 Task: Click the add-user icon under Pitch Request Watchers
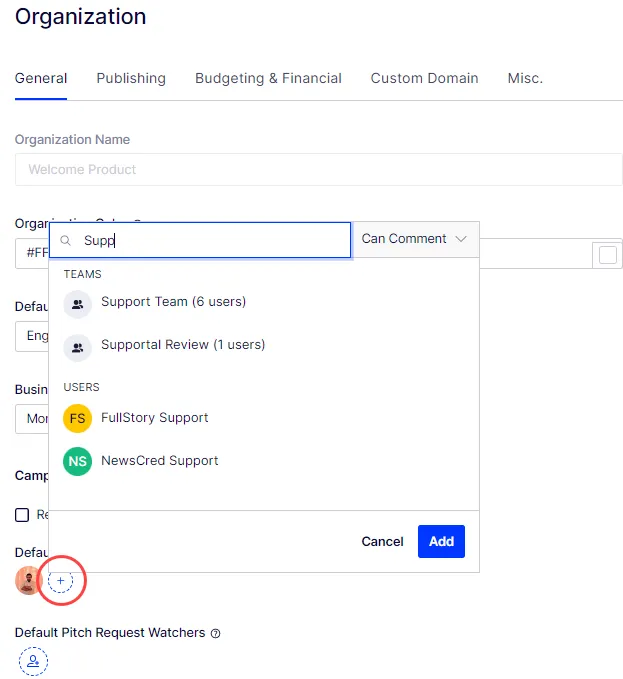(x=33, y=661)
